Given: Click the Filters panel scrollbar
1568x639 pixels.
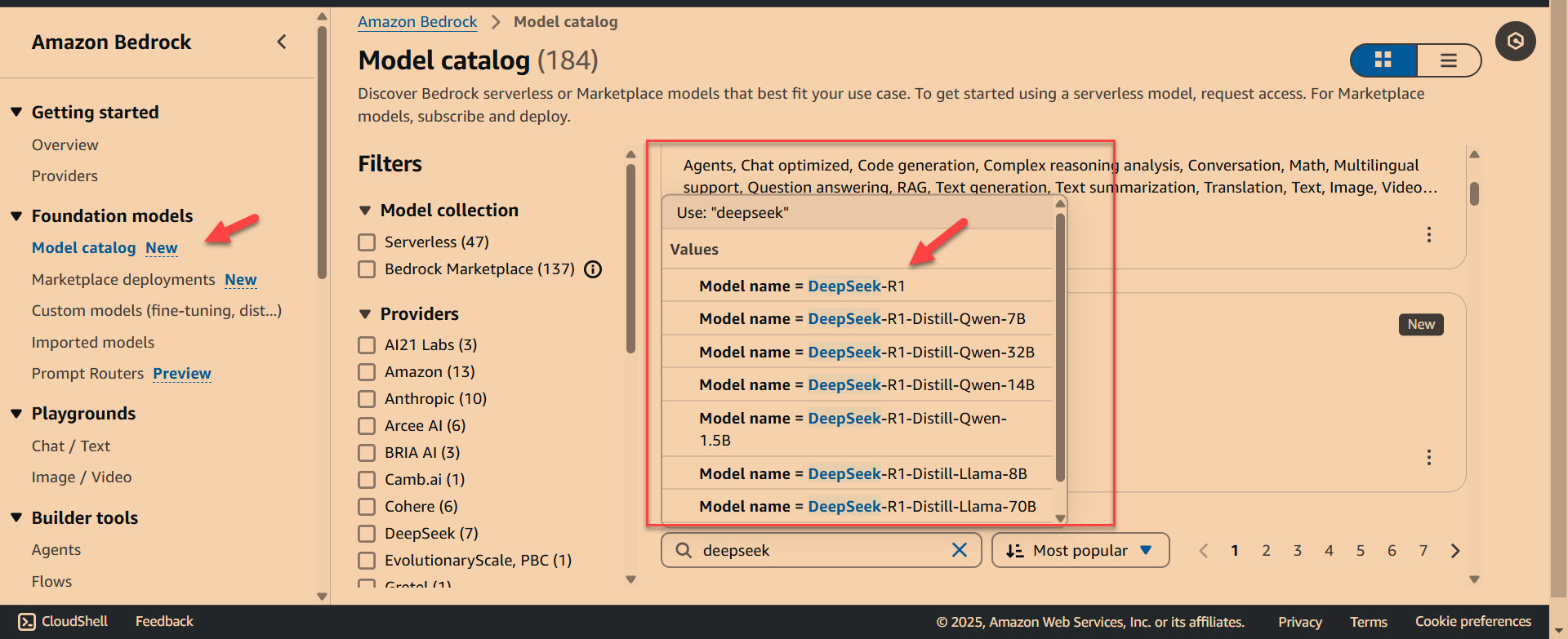Looking at the screenshot, I should point(630,259).
